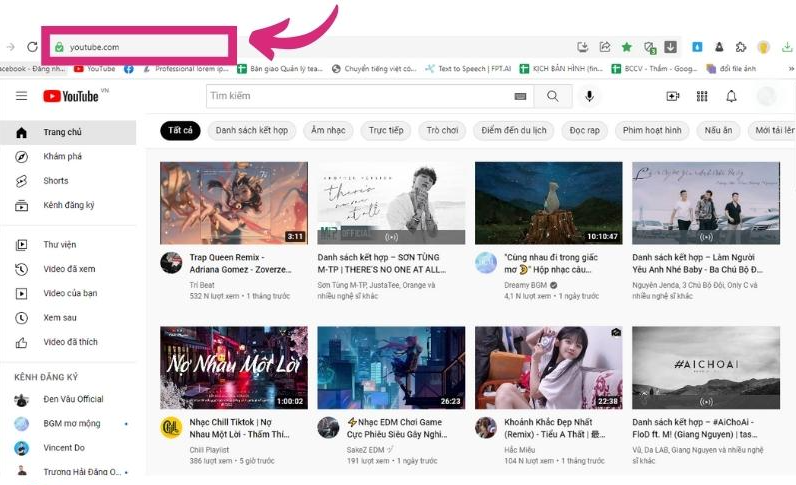
Task: Open THERE'S NO ONE AT ALL mix thumbnail
Action: [x=391, y=203]
